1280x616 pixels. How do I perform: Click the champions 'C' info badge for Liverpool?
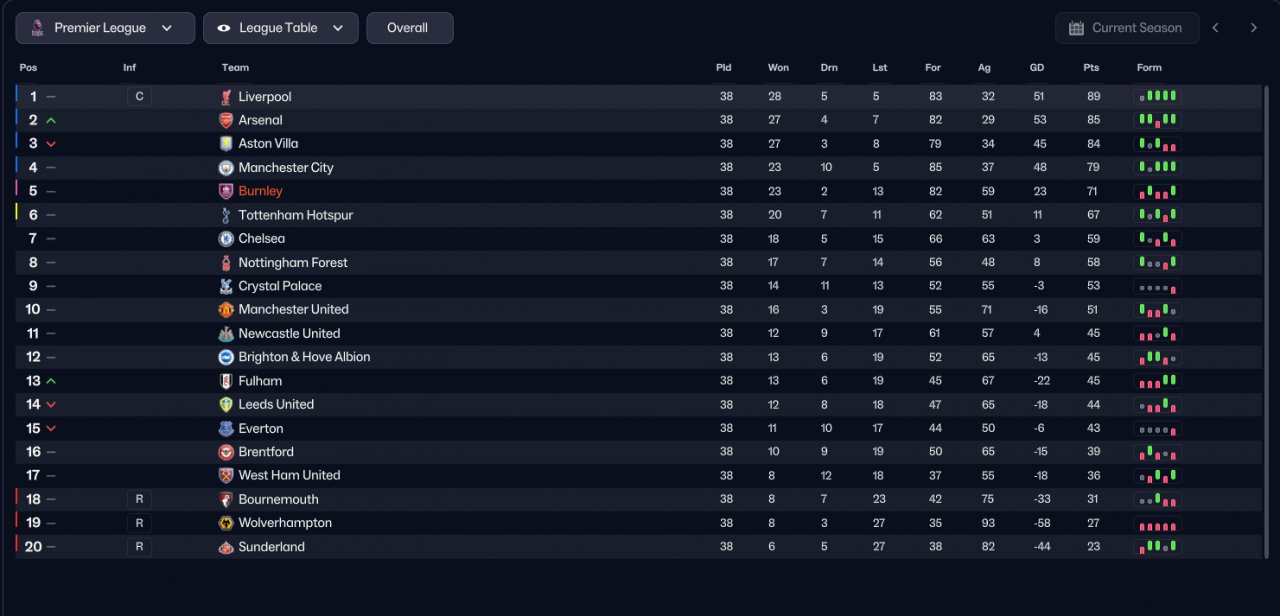point(139,97)
